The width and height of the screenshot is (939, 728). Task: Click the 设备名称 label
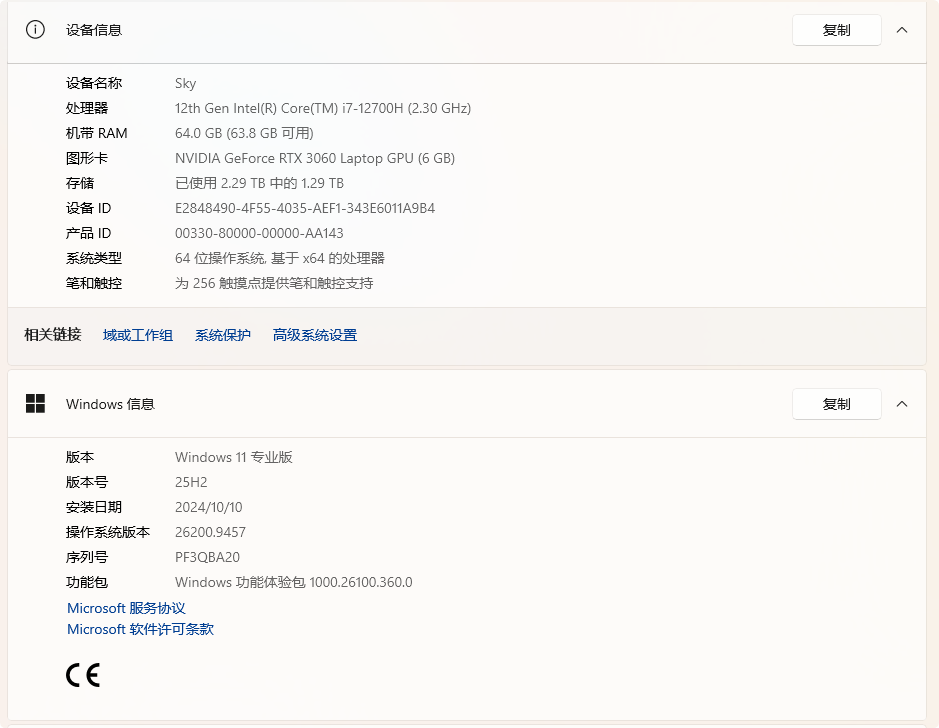tap(94, 83)
